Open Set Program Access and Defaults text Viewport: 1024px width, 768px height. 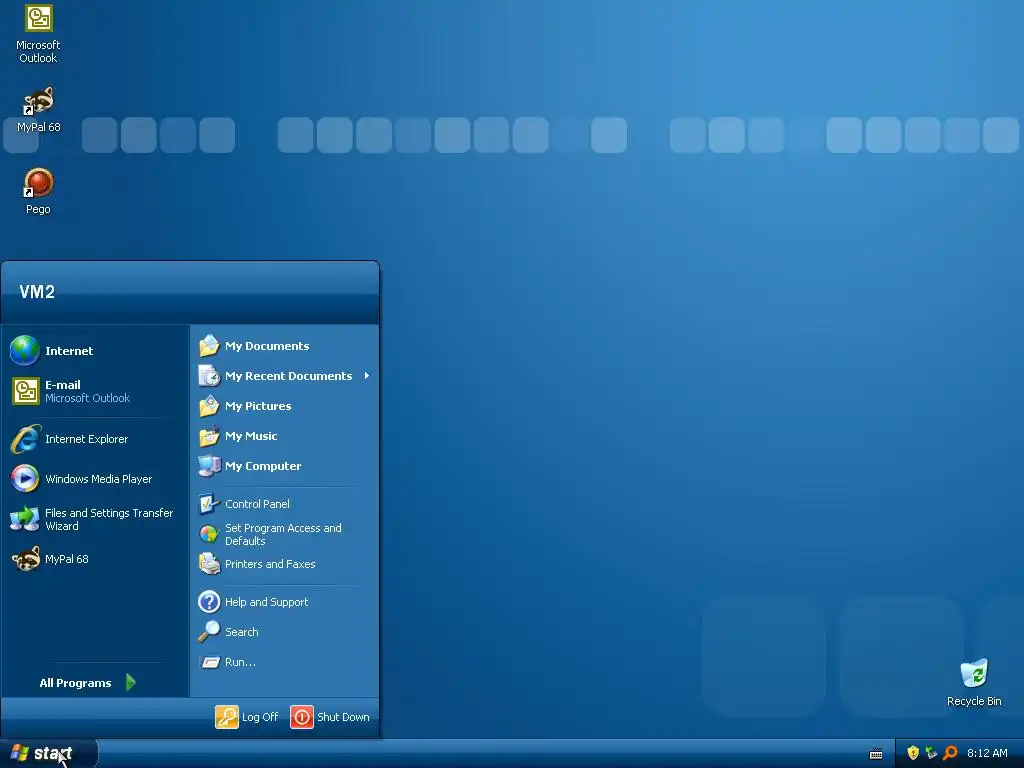coord(283,534)
